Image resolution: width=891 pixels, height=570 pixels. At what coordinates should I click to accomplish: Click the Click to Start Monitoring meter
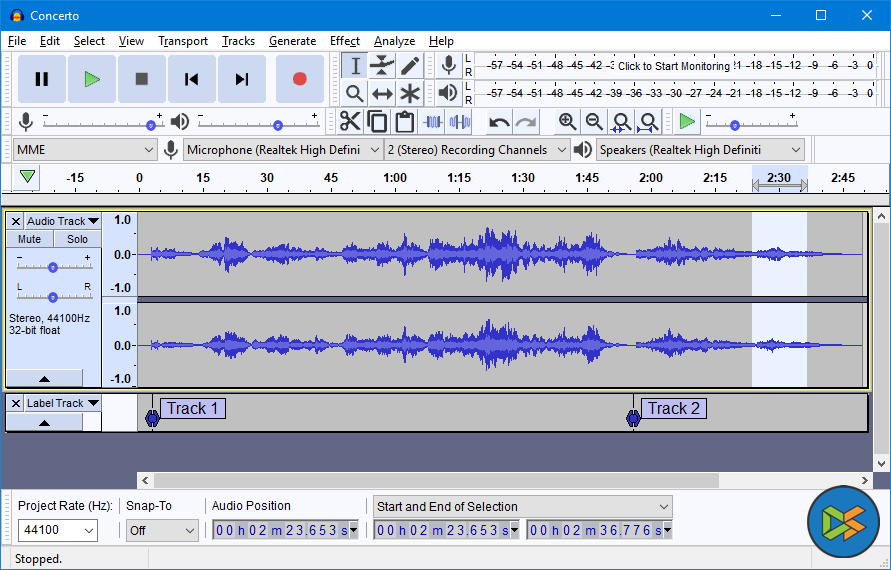click(x=673, y=66)
